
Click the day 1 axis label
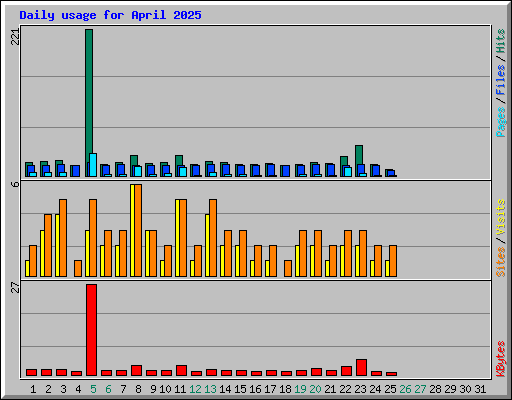click(33, 389)
